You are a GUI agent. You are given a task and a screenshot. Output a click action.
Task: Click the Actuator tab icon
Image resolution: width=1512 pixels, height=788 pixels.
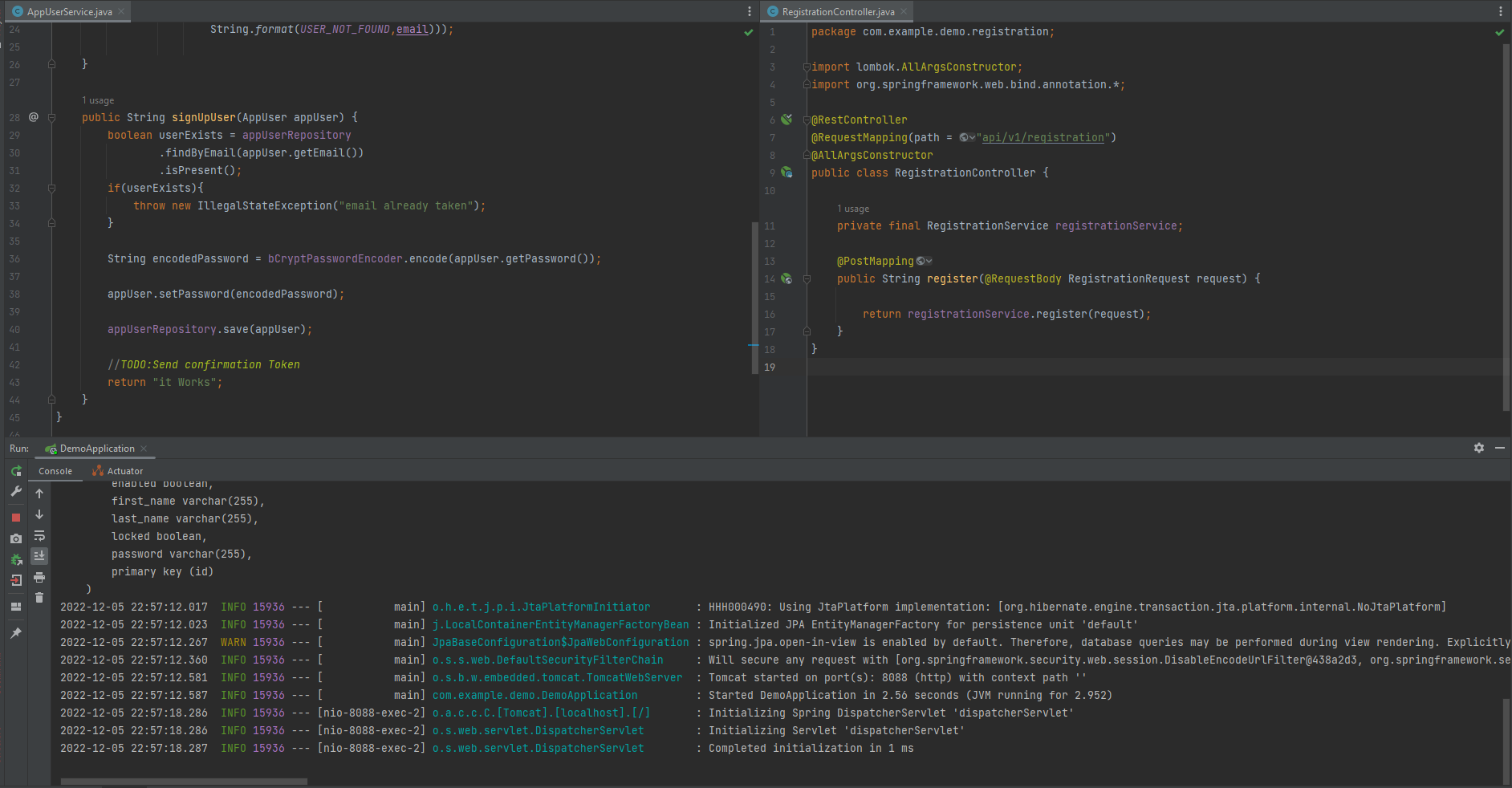click(98, 471)
